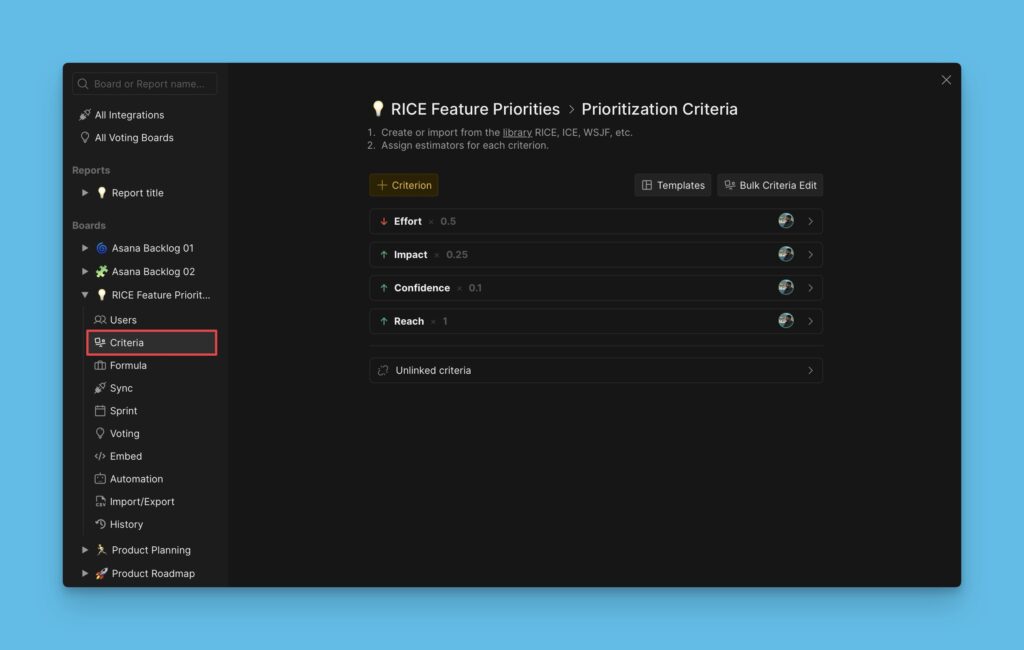Open the Sprint calendar icon
The width and height of the screenshot is (1024, 650).
[100, 410]
